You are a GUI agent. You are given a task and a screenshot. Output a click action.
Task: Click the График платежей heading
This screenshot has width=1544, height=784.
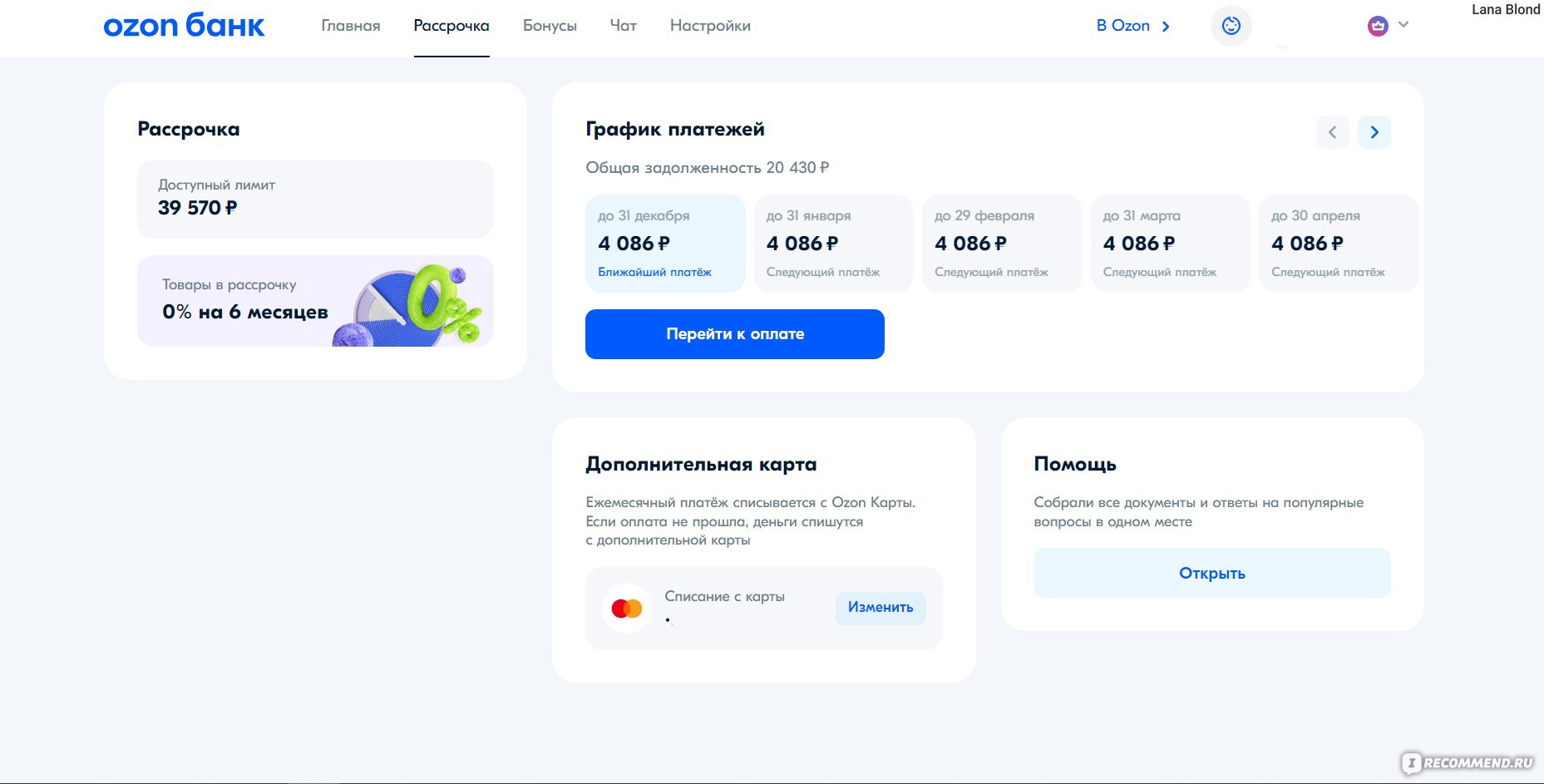point(675,129)
